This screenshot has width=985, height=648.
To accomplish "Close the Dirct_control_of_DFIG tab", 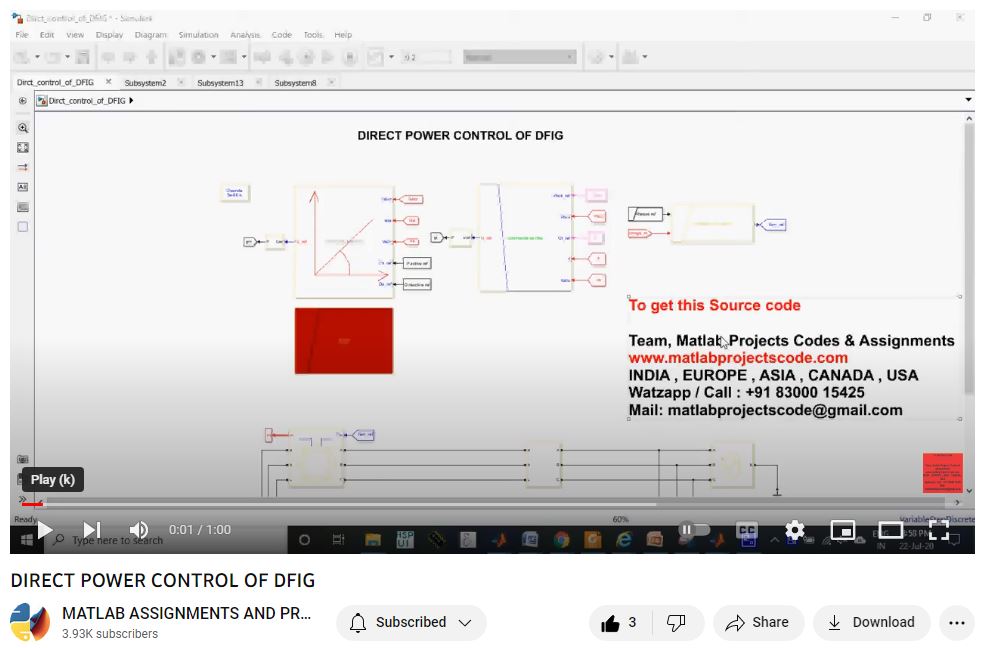I will click(x=108, y=82).
